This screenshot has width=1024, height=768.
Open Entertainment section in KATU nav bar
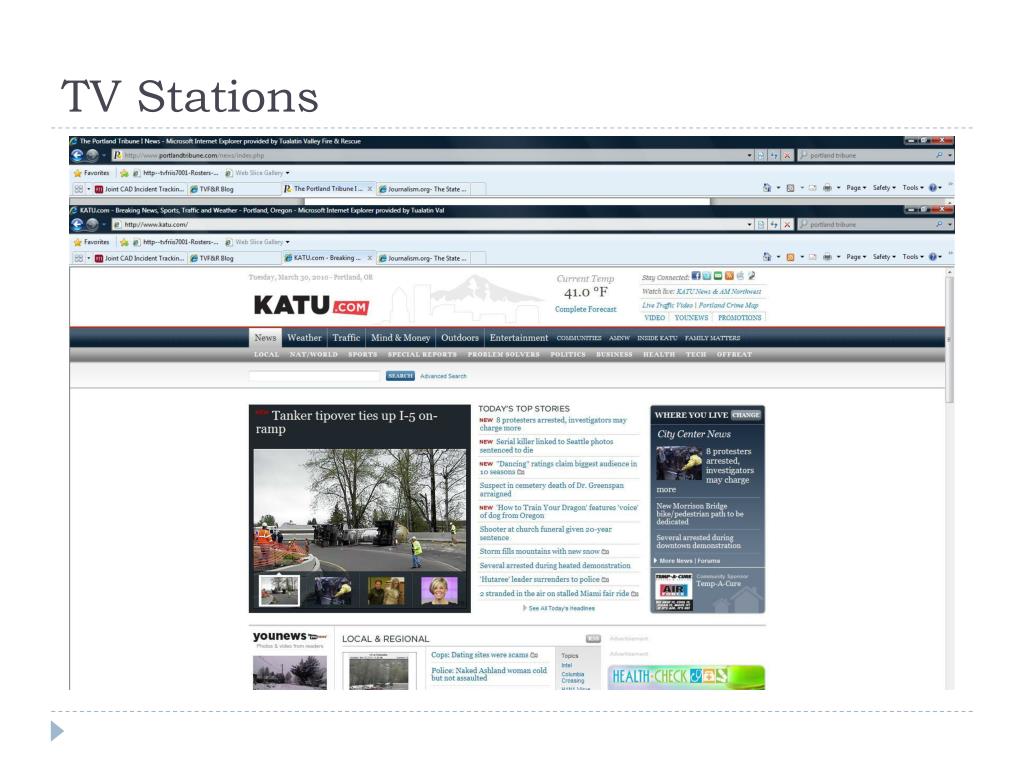coord(519,338)
